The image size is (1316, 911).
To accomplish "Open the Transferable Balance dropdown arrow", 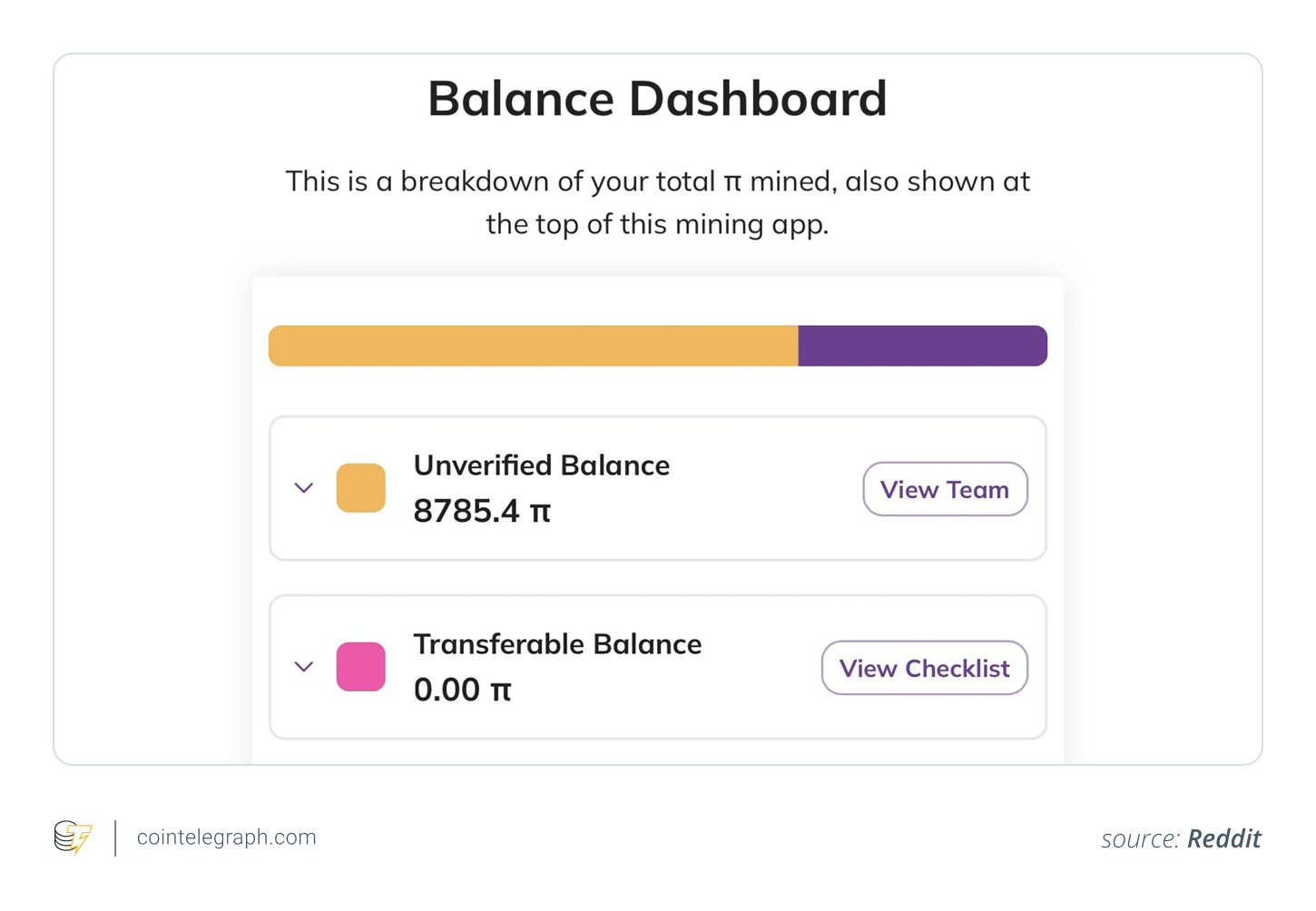I will pyautogui.click(x=303, y=667).
